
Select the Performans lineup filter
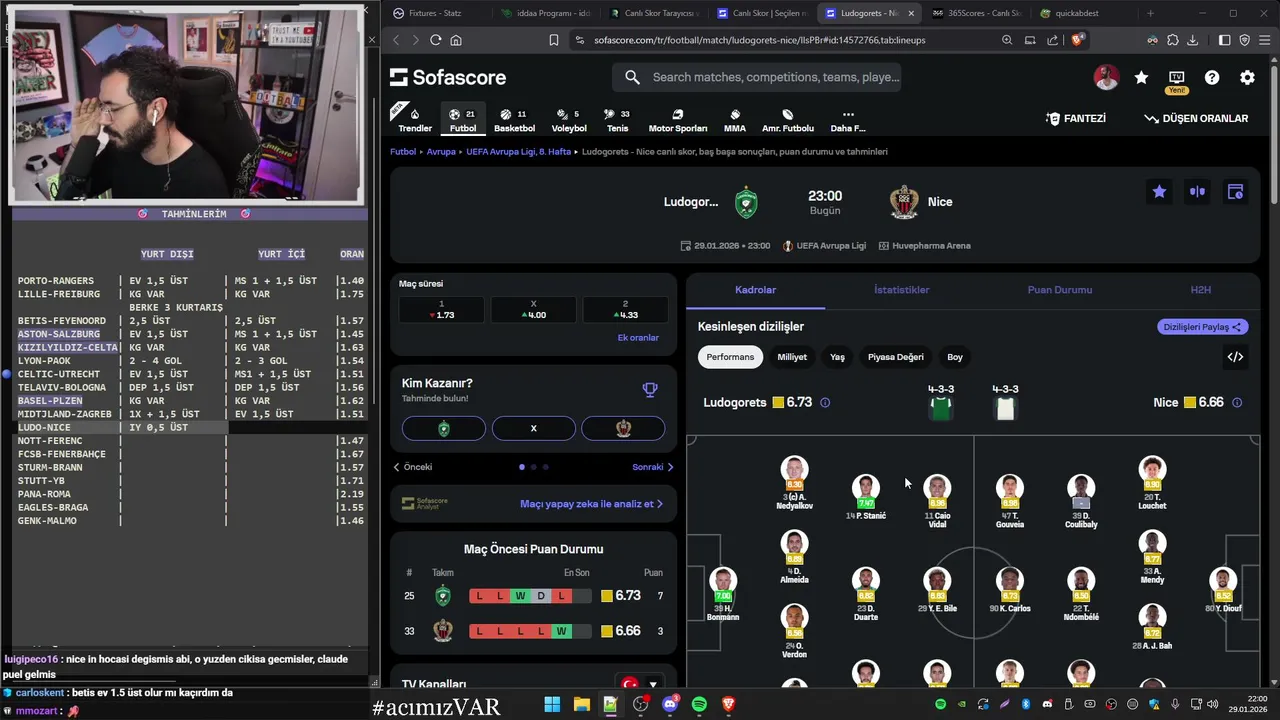pos(730,357)
